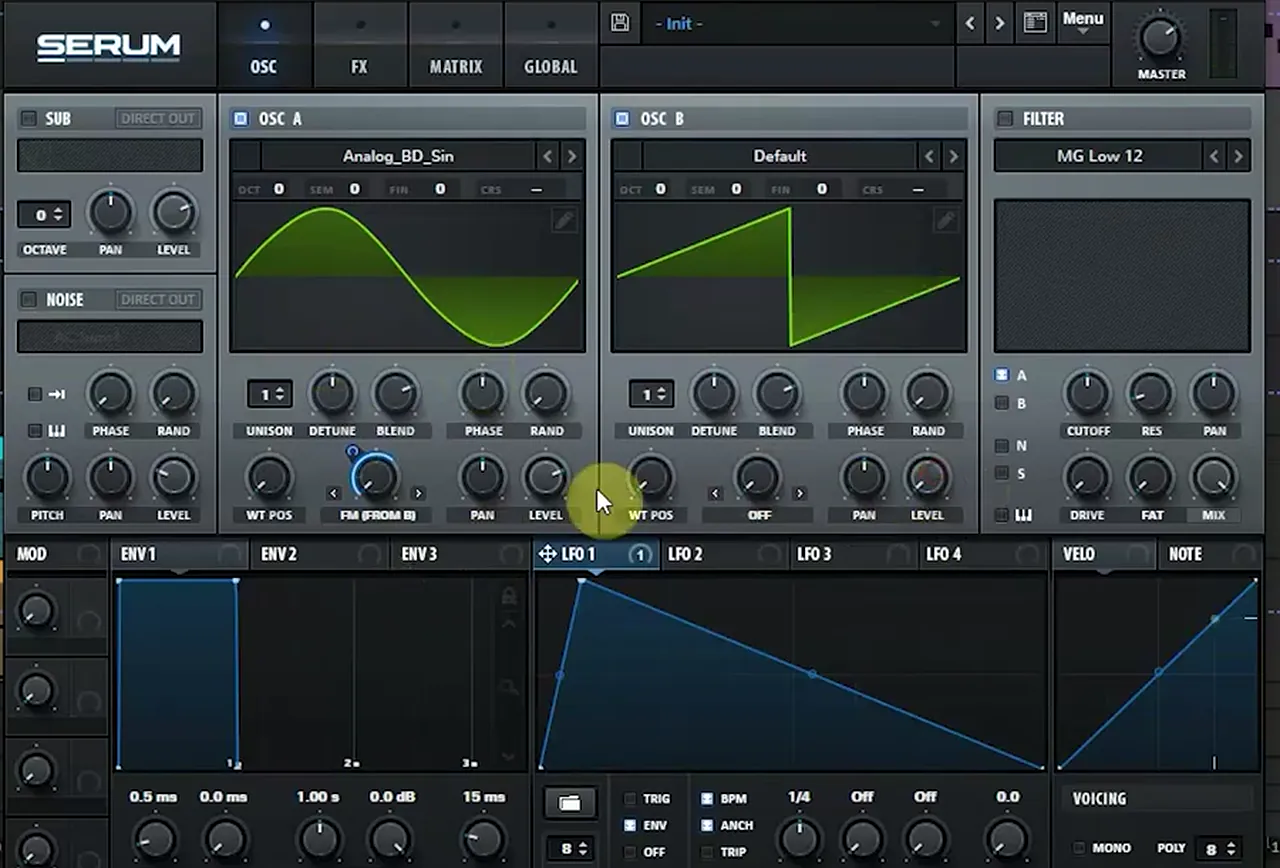Click previous OSC B warp mode arrow
This screenshot has width=1280, height=868.
pyautogui.click(x=715, y=493)
